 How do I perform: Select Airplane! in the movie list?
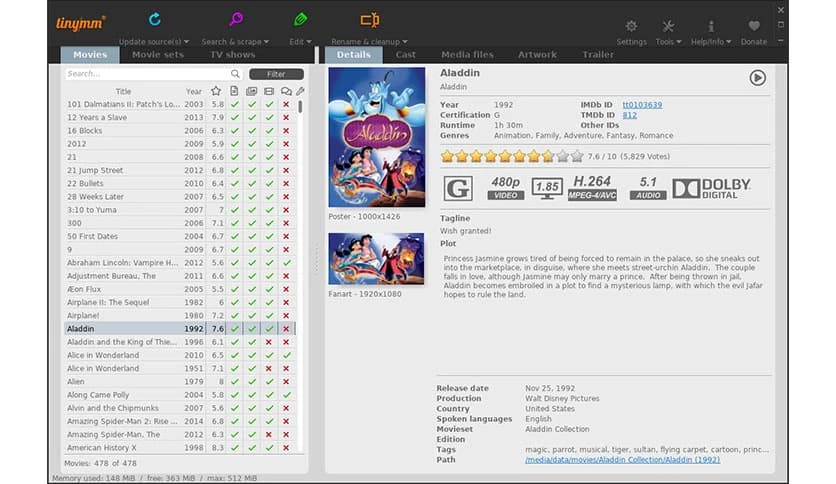point(180,316)
